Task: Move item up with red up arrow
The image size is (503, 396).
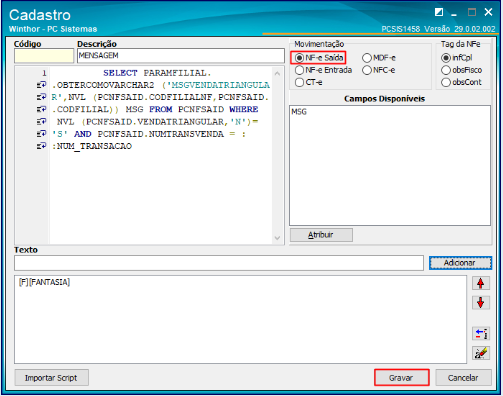Action: pyautogui.click(x=480, y=283)
